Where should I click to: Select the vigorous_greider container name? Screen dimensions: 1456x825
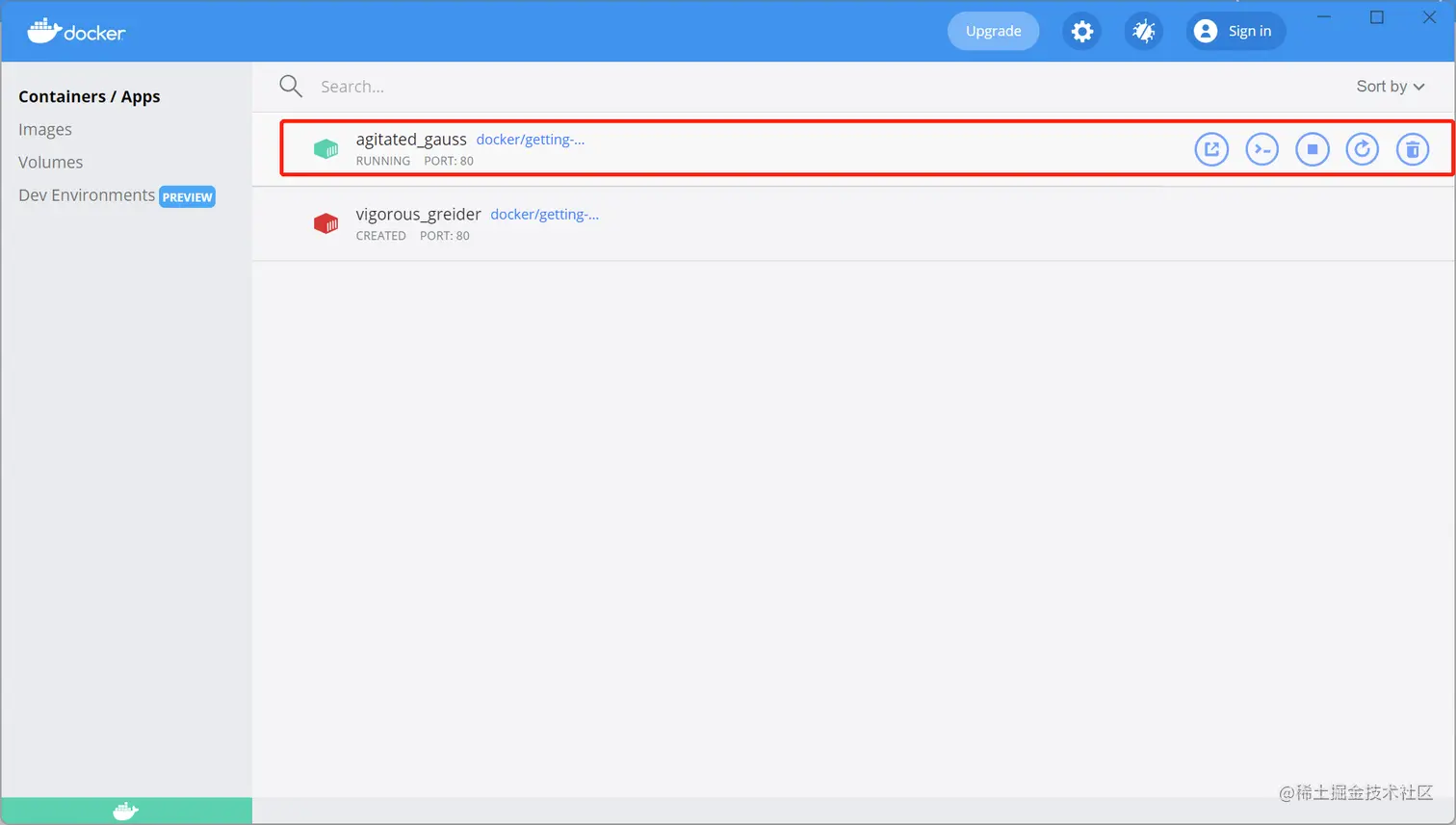click(418, 215)
